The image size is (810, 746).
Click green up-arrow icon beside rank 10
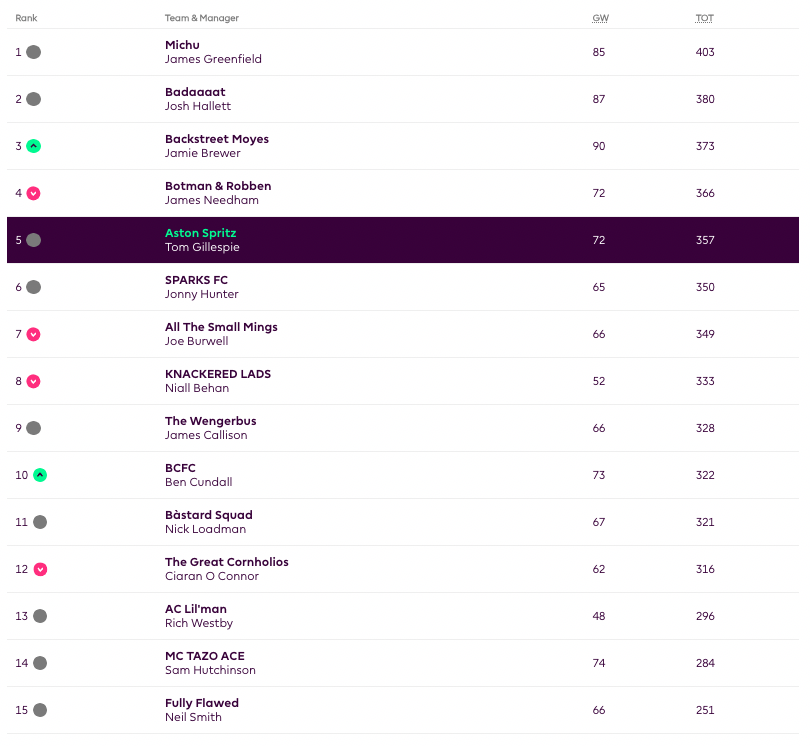click(x=40, y=475)
